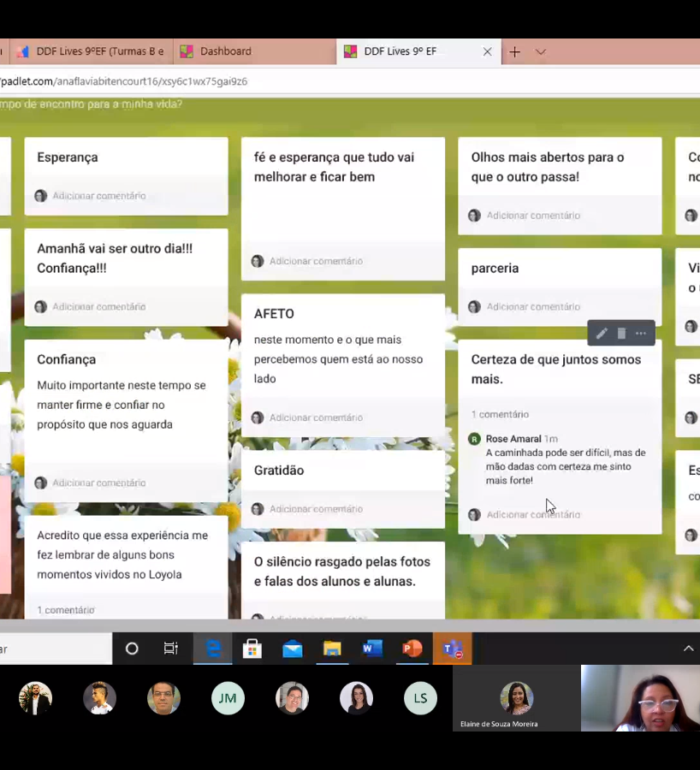This screenshot has height=770, width=700.
Task: Click the pencil edit icon on the post
Action: tap(601, 334)
